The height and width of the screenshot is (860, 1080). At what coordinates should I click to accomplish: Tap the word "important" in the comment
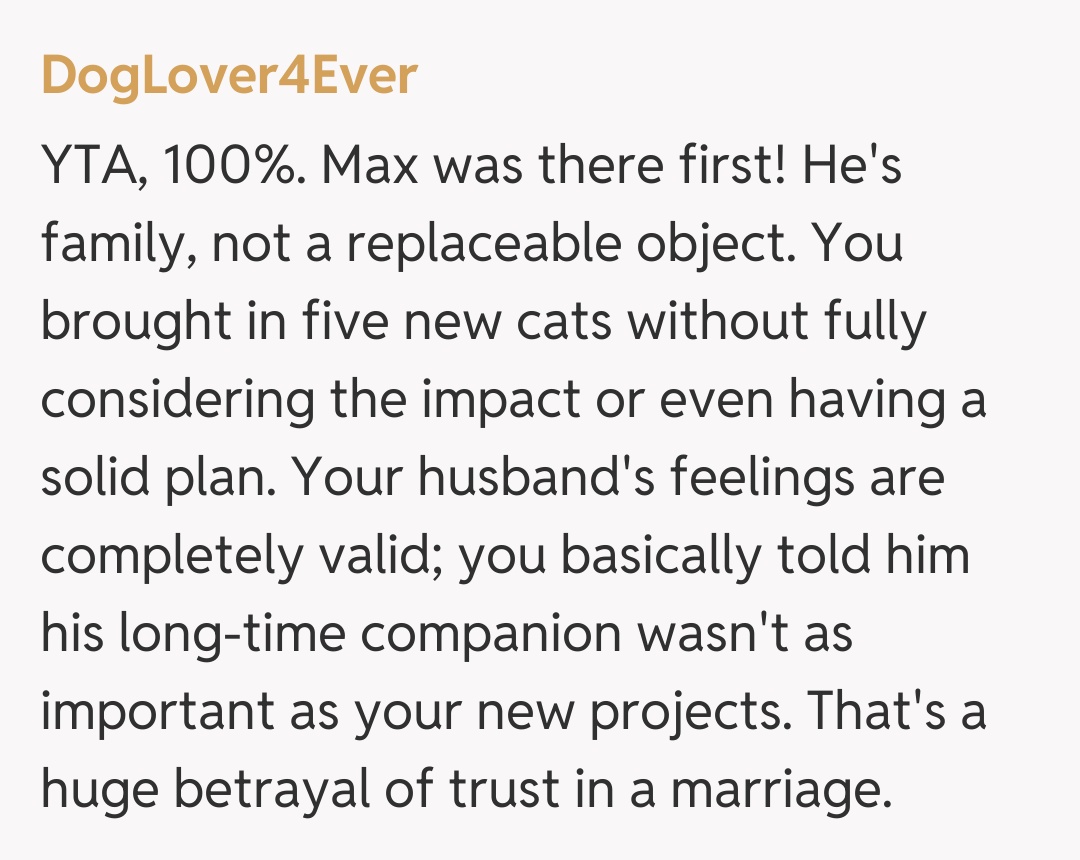coord(157,713)
